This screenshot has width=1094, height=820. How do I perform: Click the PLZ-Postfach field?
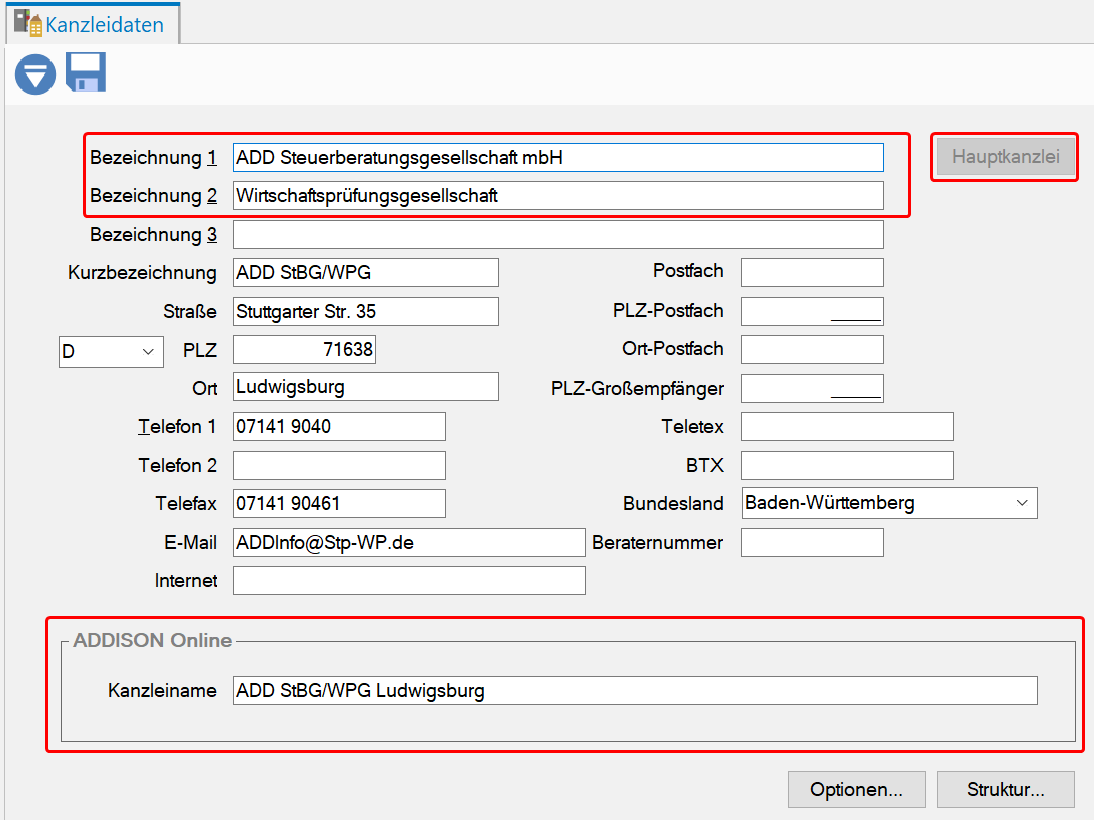point(812,311)
